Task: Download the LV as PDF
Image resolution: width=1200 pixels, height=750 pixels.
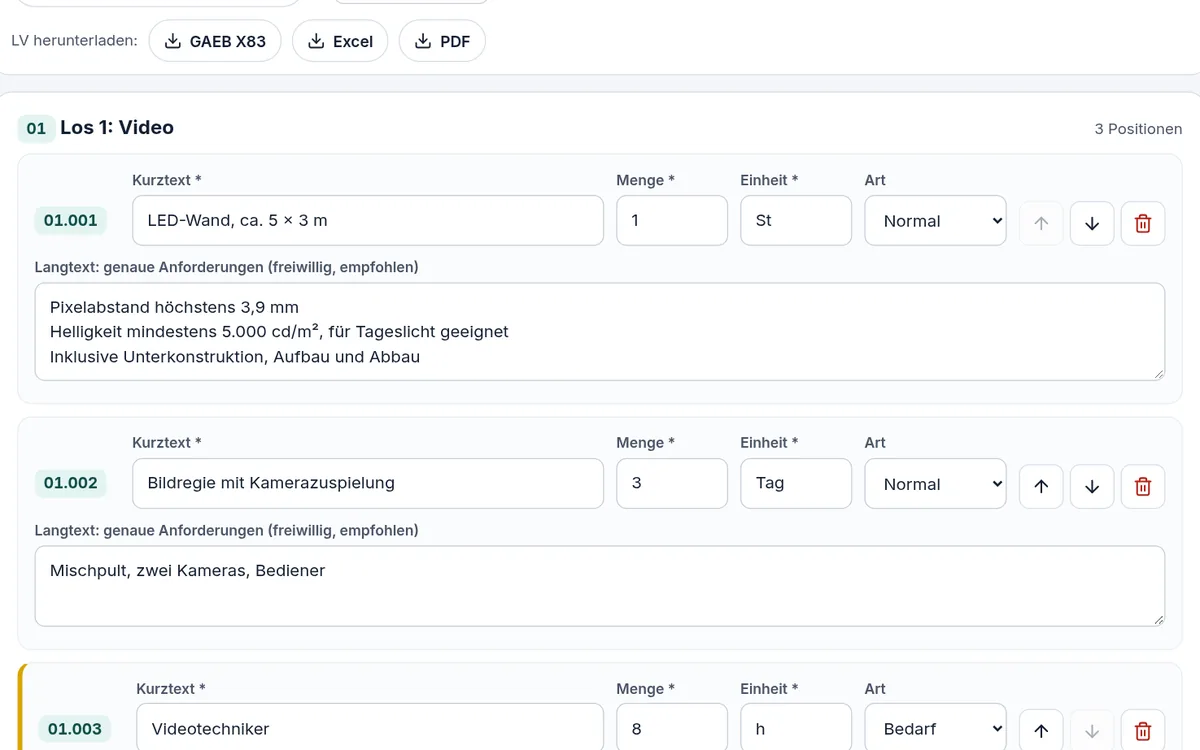Action: (442, 41)
